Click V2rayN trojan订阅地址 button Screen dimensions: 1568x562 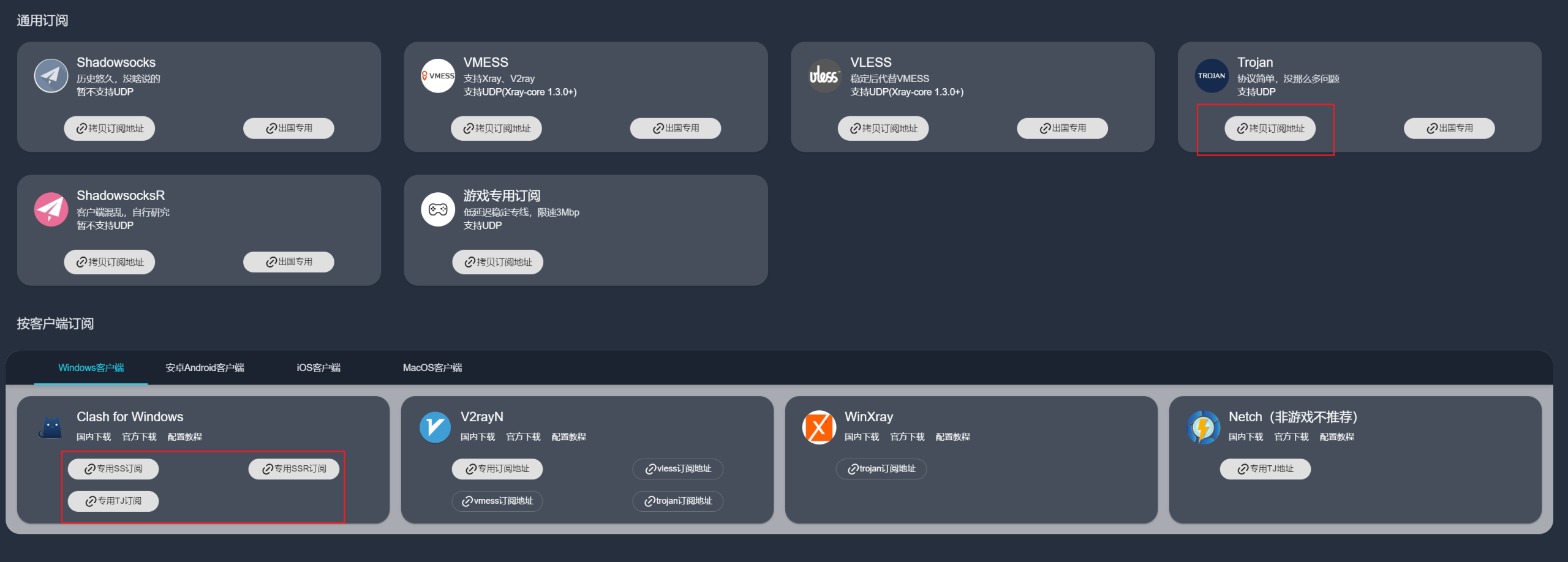pyautogui.click(x=678, y=501)
